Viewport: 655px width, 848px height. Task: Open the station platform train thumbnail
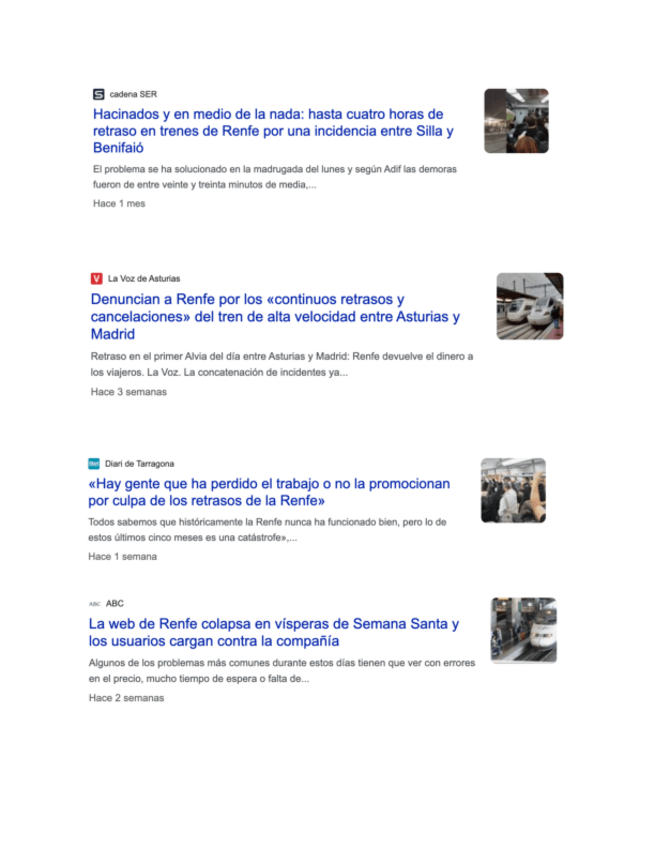click(524, 630)
